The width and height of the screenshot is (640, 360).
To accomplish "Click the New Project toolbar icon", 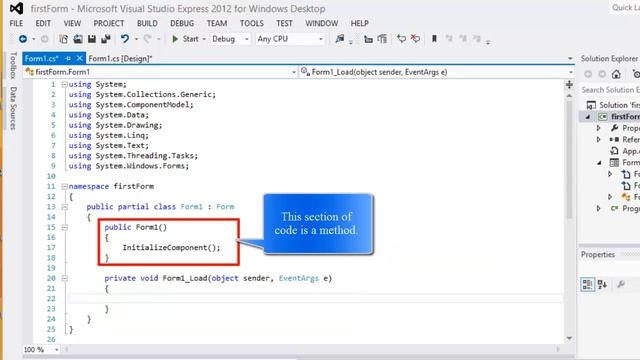I will [x=63, y=39].
